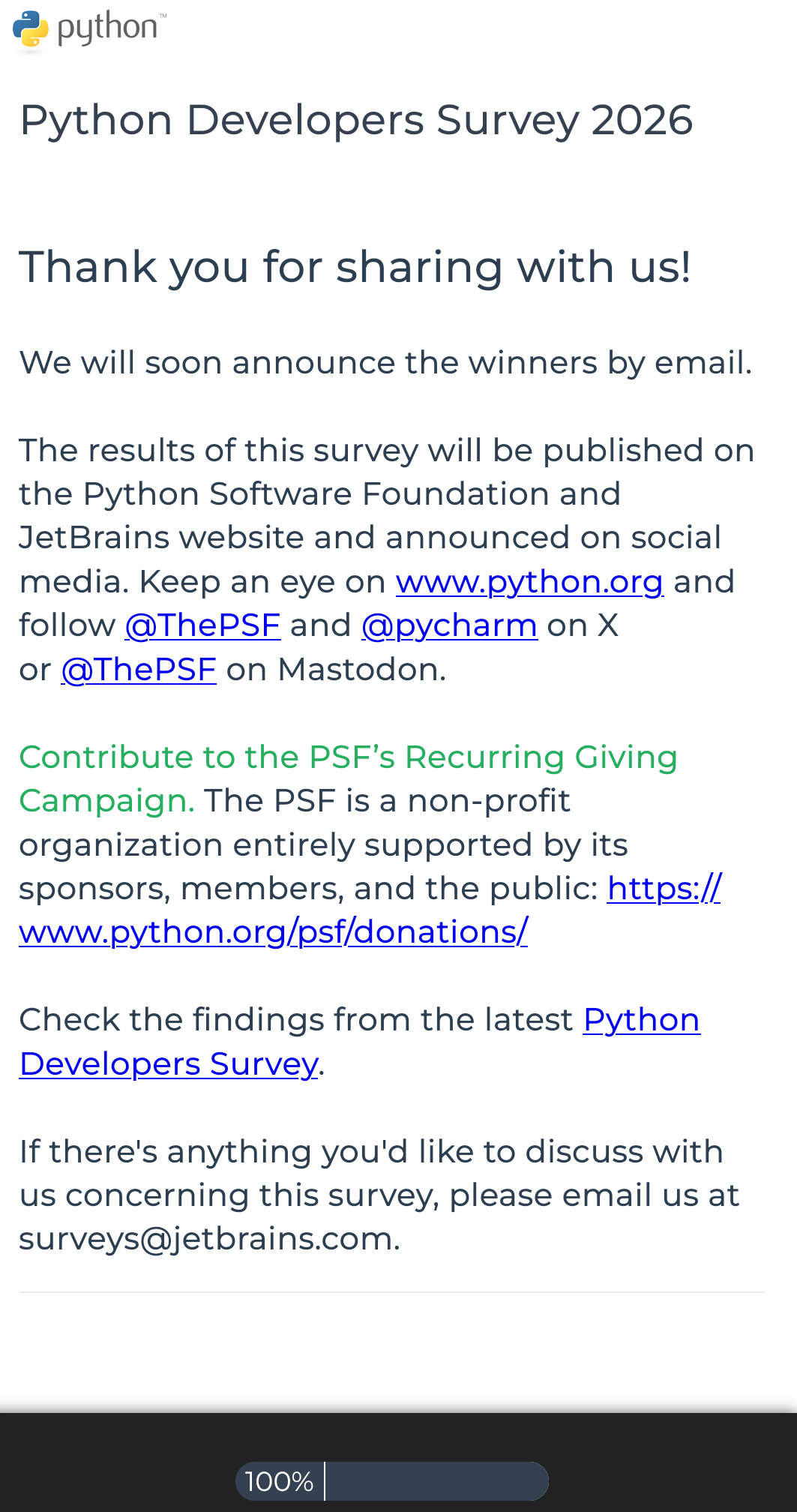This screenshot has width=797, height=1512.
Task: Click the survey progress bar track
Action: (436, 1481)
